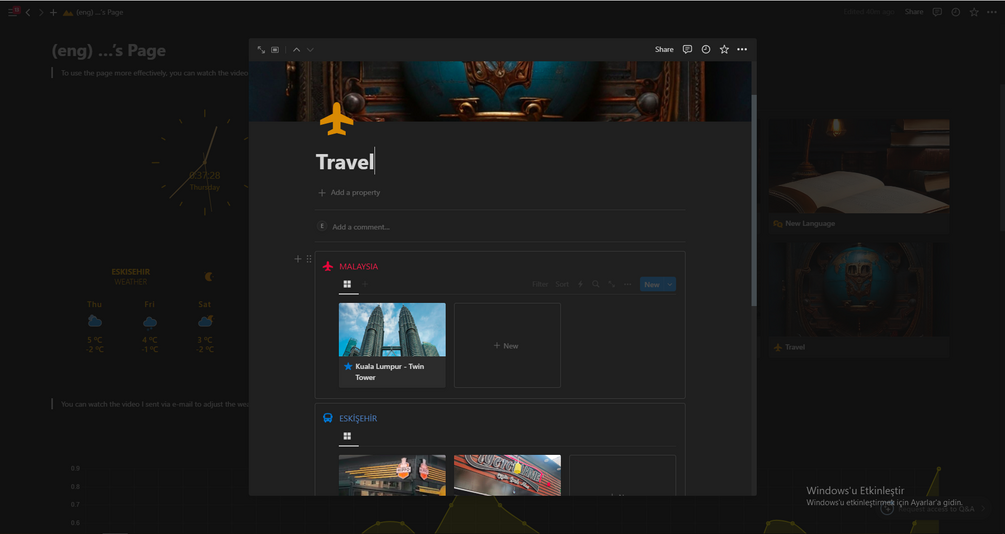Click the empty "+ New" card in the MALAYSIA gallery
The width and height of the screenshot is (1005, 534).
[507, 345]
